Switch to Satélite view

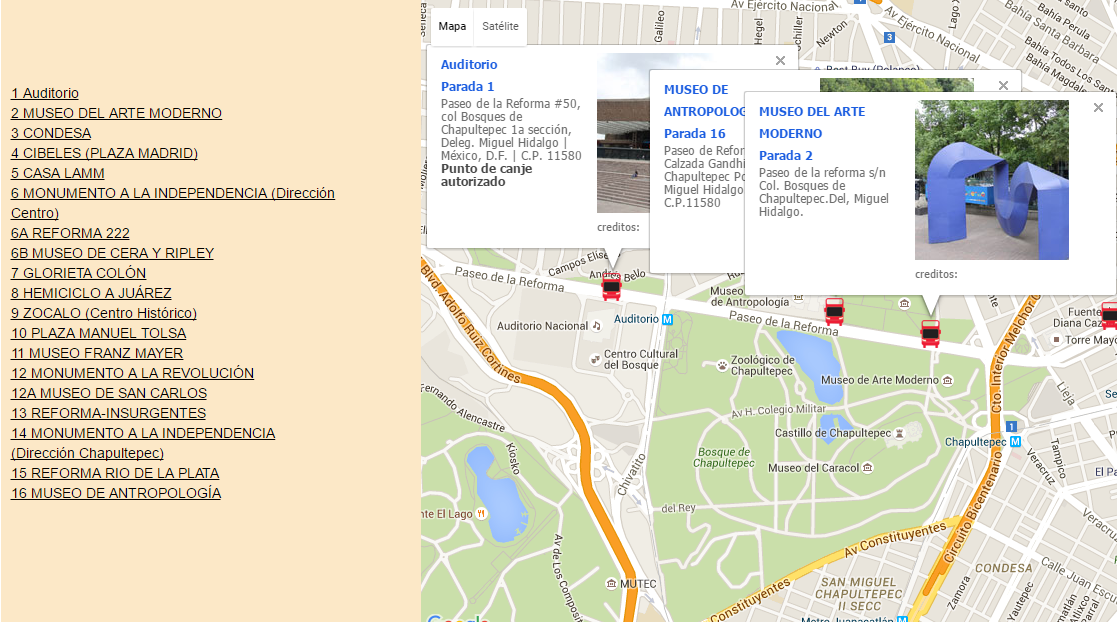click(x=500, y=26)
